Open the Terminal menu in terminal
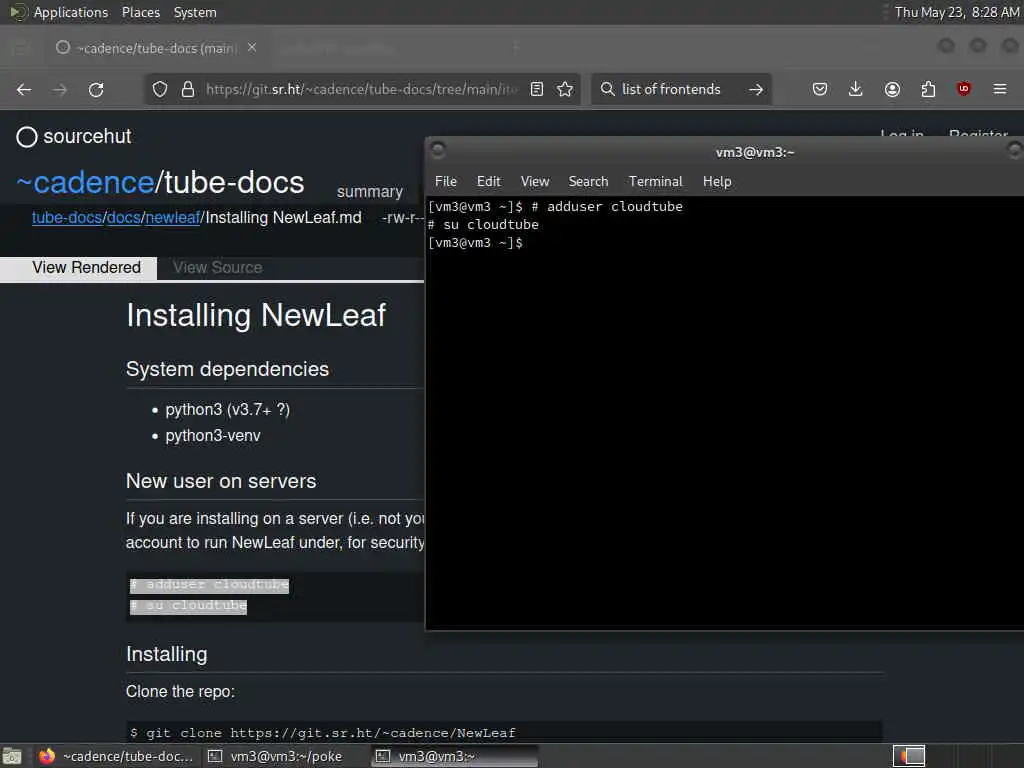 [656, 182]
